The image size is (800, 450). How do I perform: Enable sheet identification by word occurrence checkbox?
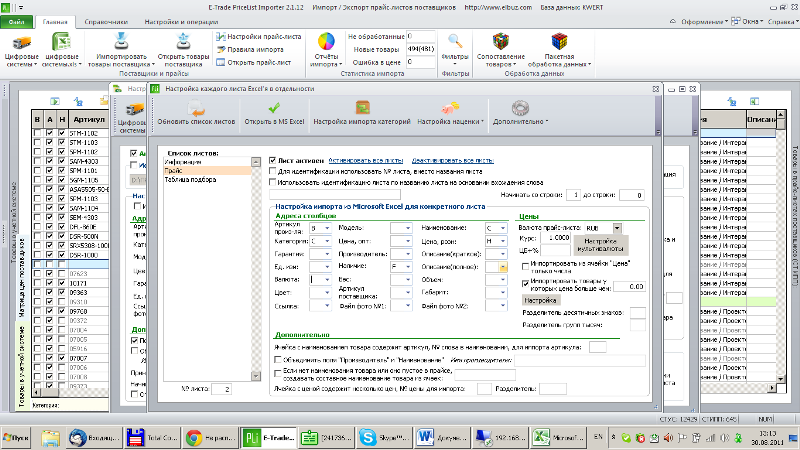click(x=272, y=182)
